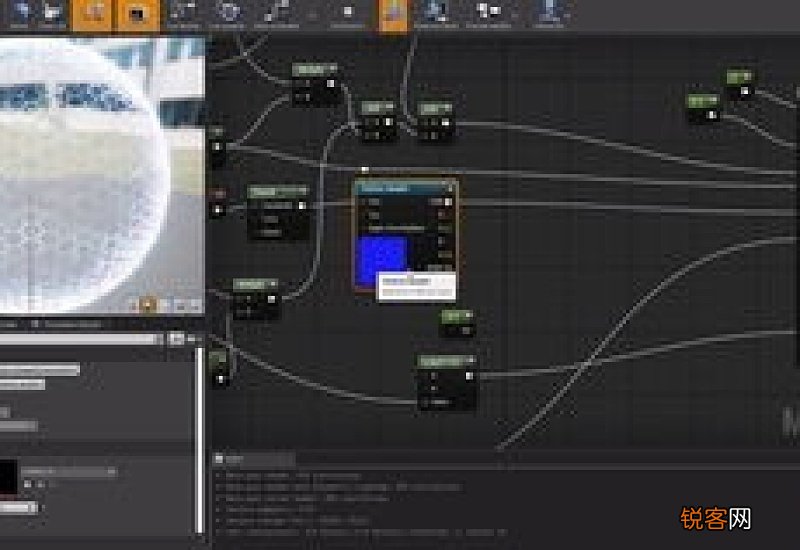800x550 pixels.
Task: Click the view options icon beside details search
Action: [177, 338]
